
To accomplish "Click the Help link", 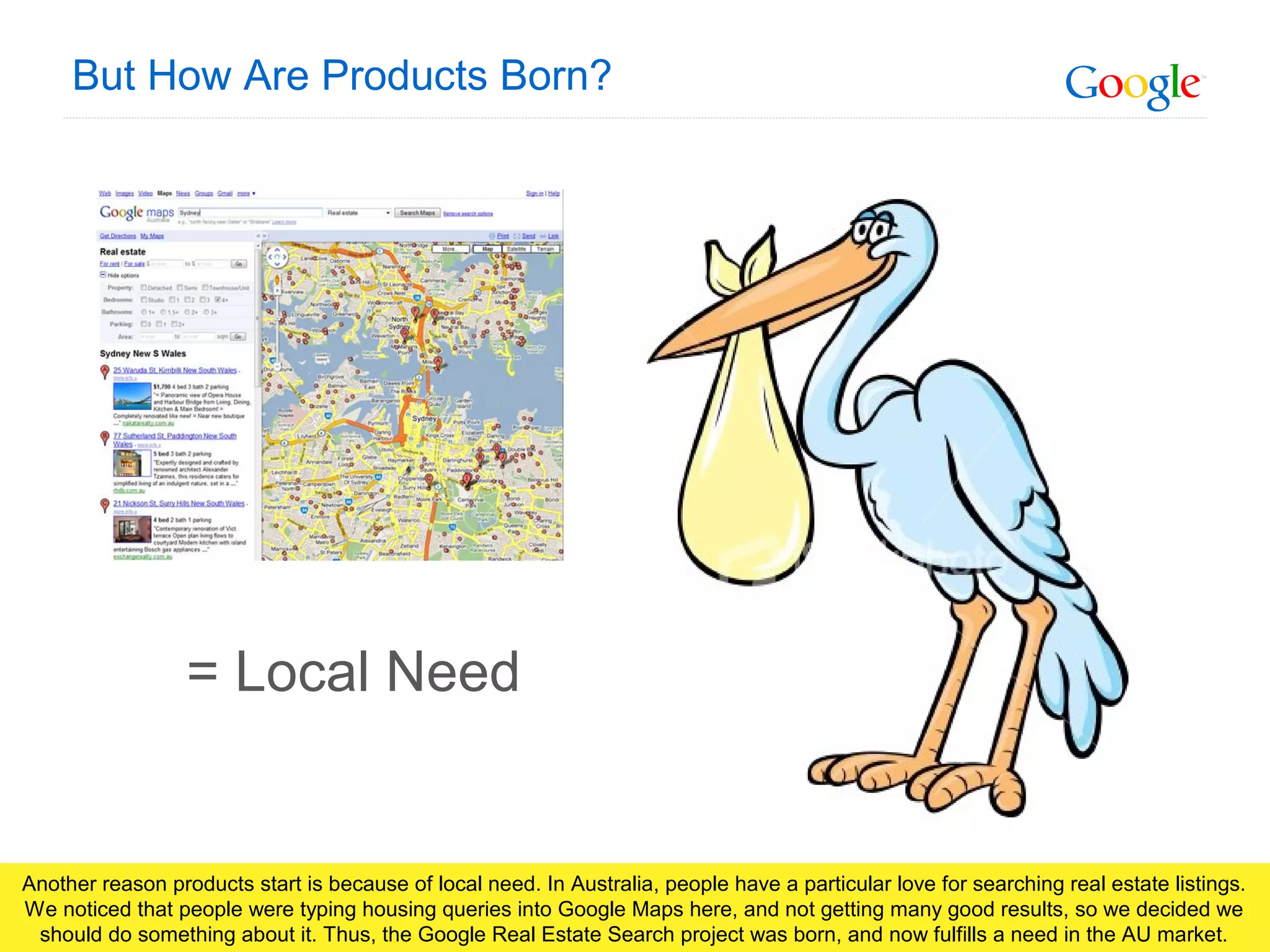I will click(x=554, y=193).
